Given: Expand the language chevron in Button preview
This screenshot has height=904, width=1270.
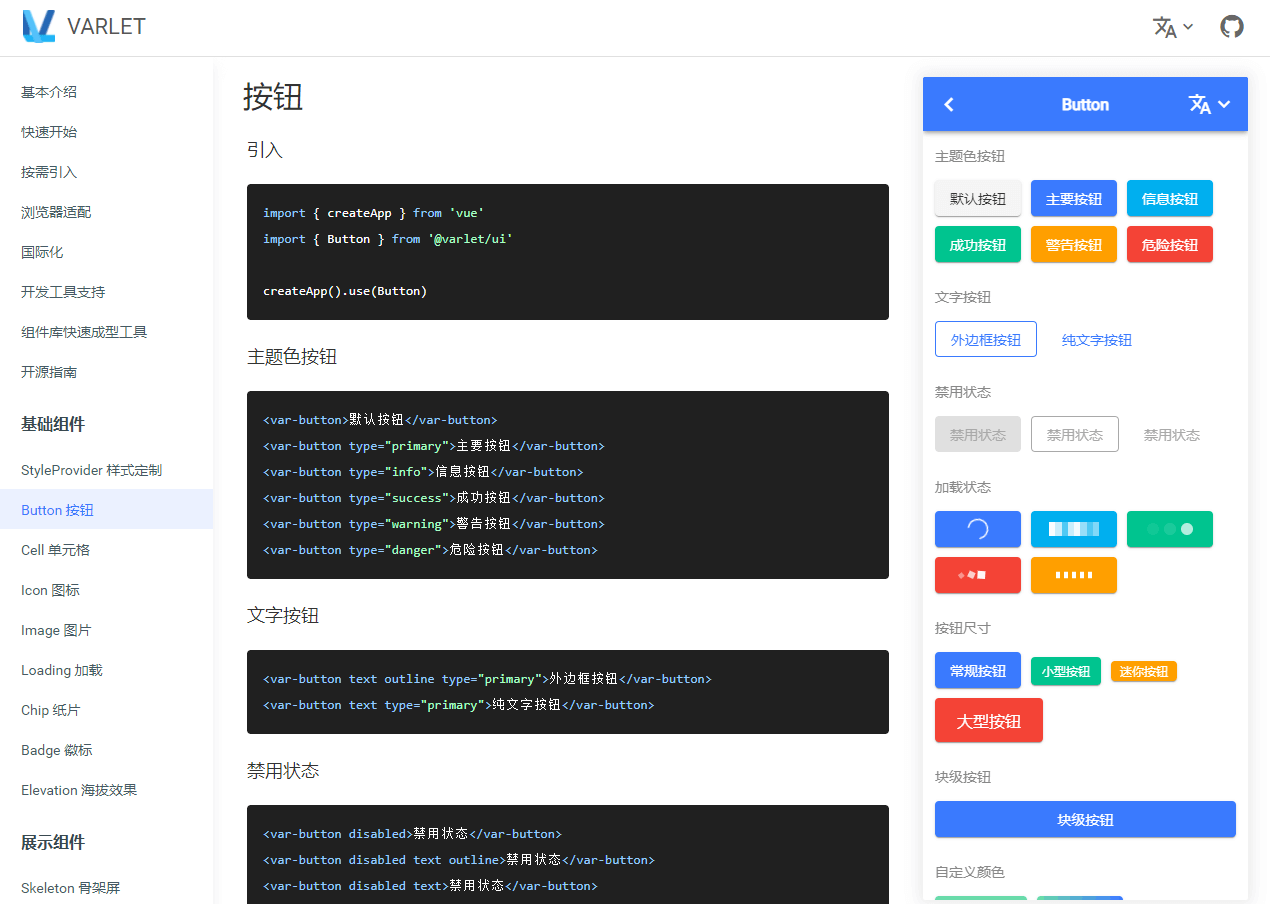Looking at the screenshot, I should [x=1224, y=104].
